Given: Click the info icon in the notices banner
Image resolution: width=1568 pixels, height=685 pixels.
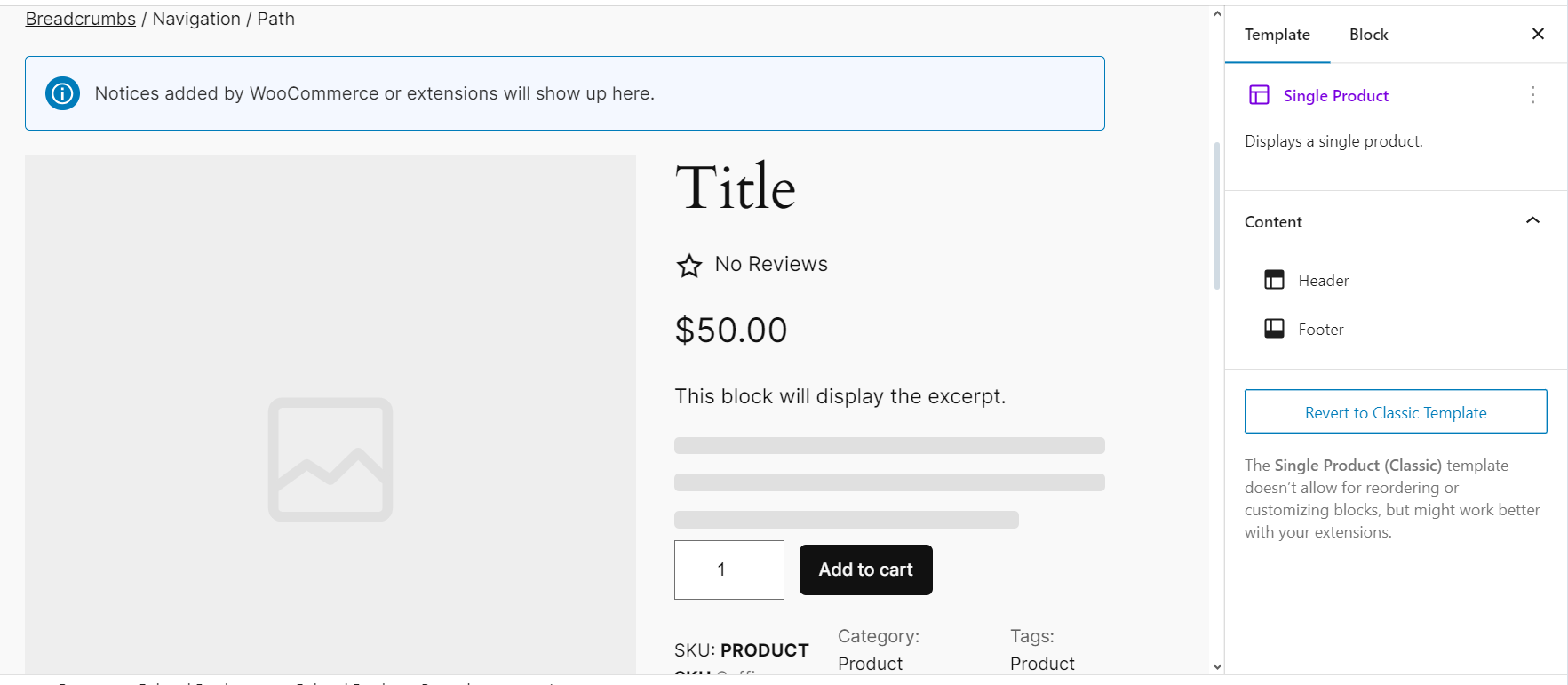Looking at the screenshot, I should (x=62, y=92).
